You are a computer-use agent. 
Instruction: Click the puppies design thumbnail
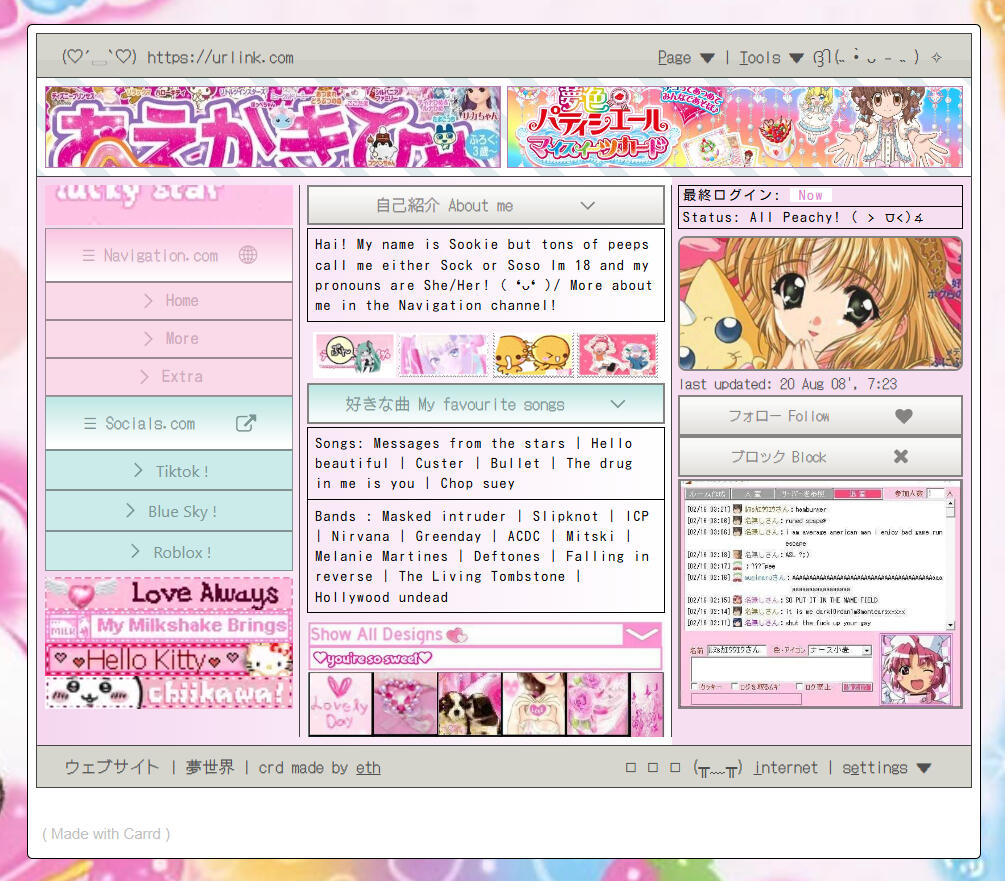tap(470, 704)
